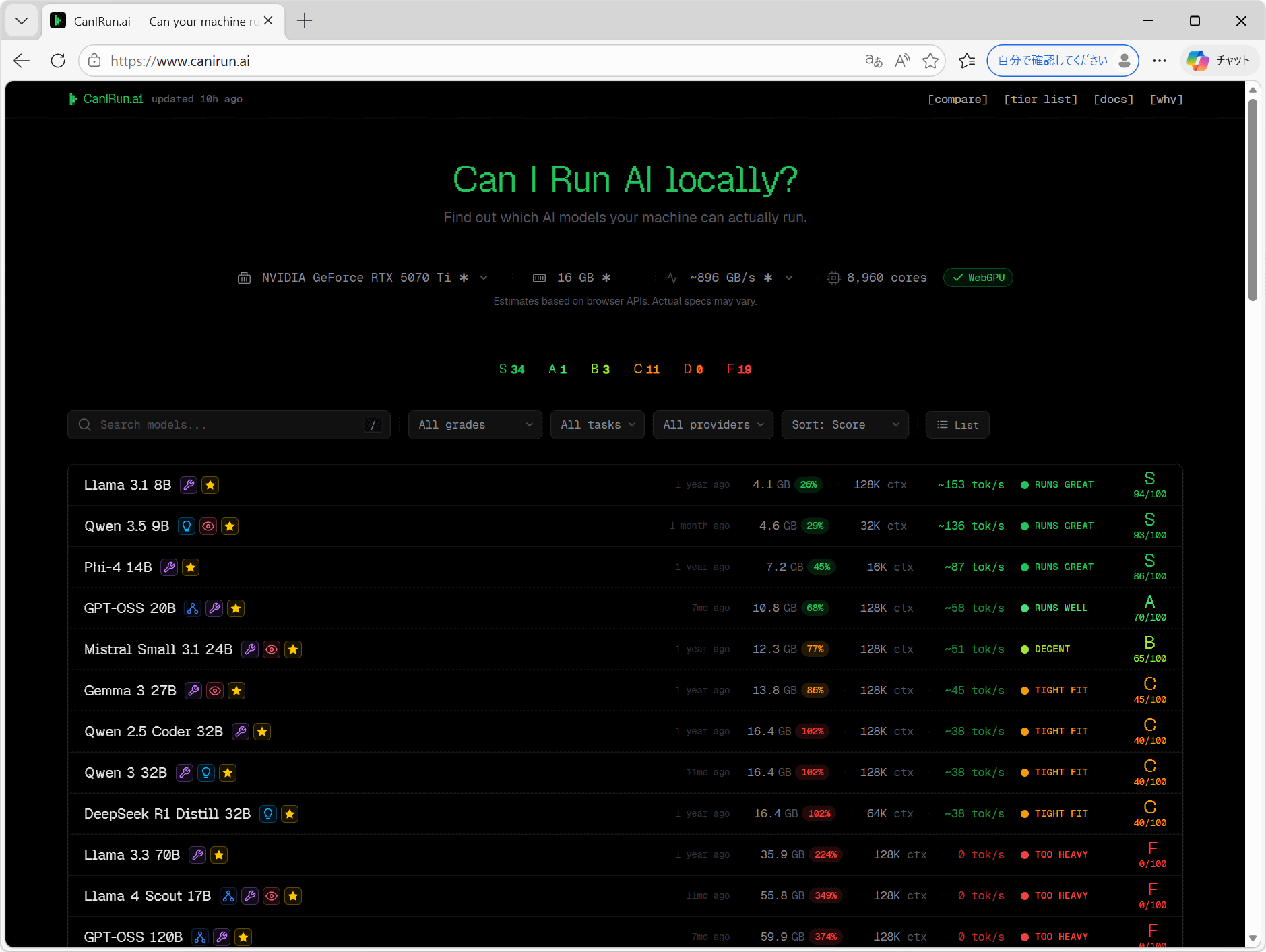The height and width of the screenshot is (952, 1266).
Task: Refresh the page using the reload icon
Action: (x=58, y=61)
